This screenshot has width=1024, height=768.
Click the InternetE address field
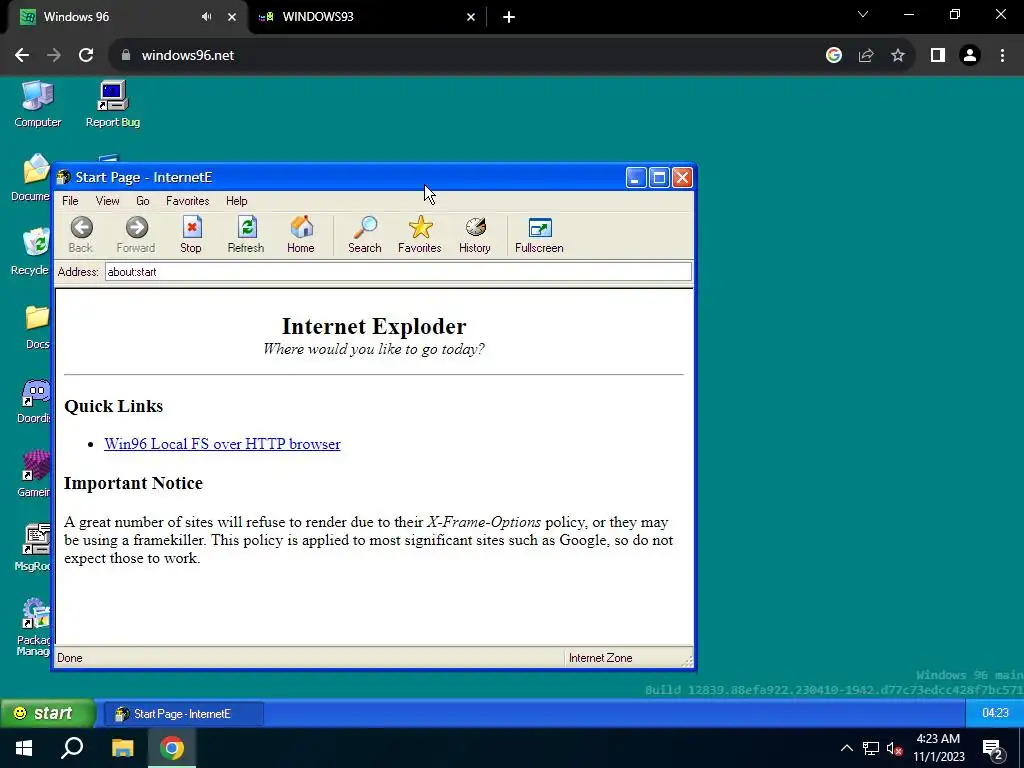(x=398, y=272)
